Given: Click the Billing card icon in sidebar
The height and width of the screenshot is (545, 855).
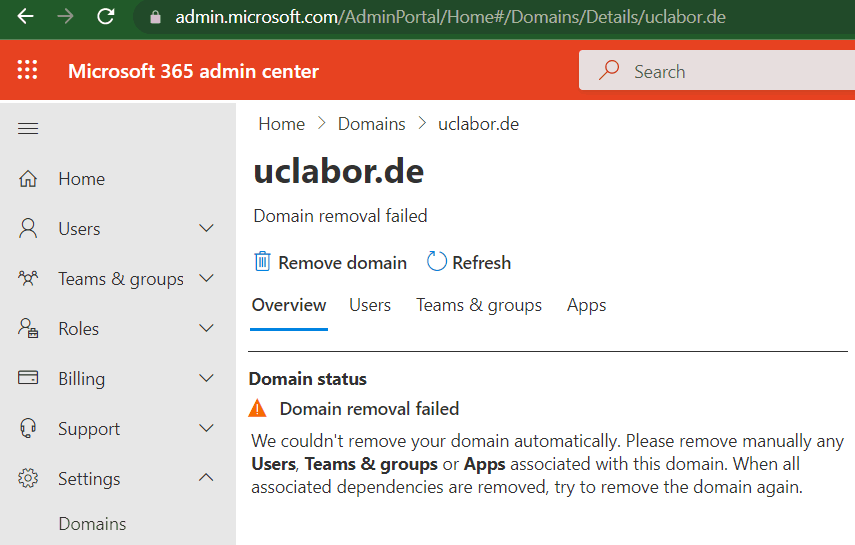Looking at the screenshot, I should tap(28, 378).
